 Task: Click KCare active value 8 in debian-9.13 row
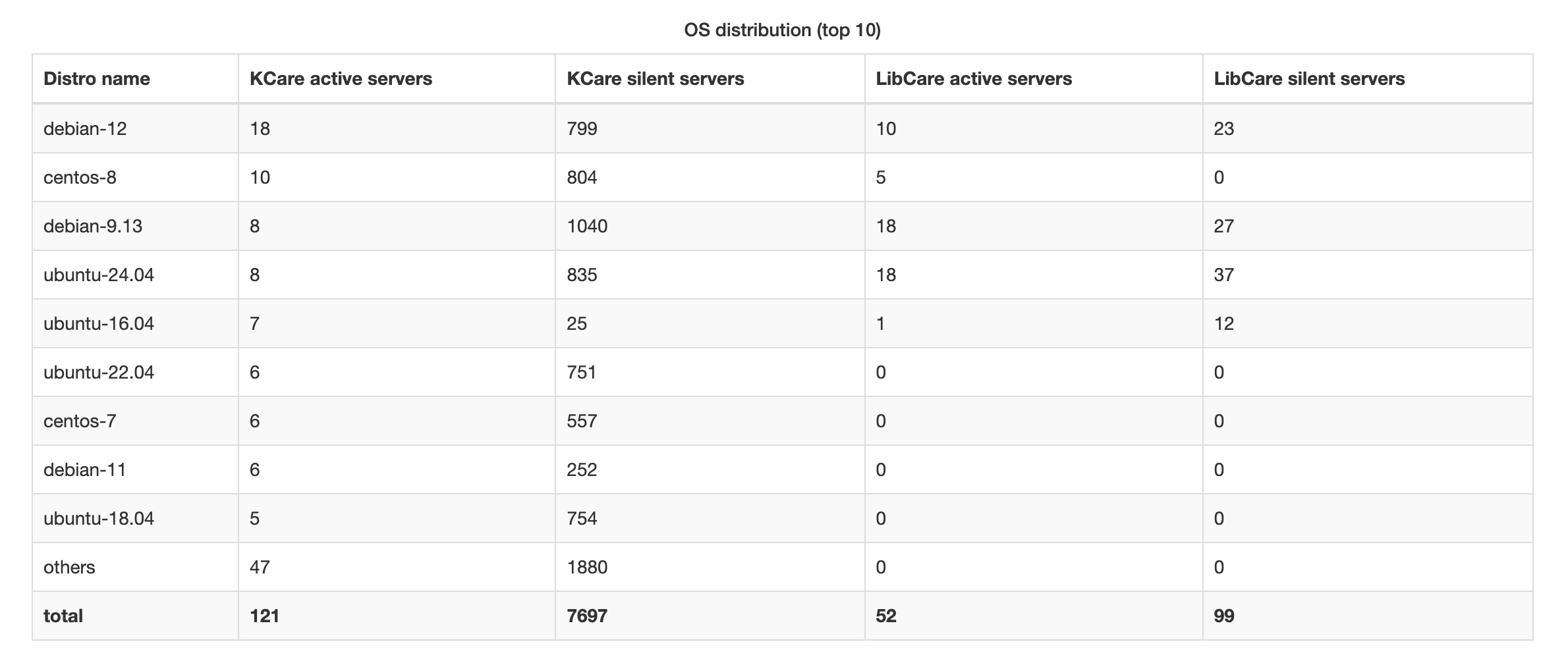click(x=255, y=226)
